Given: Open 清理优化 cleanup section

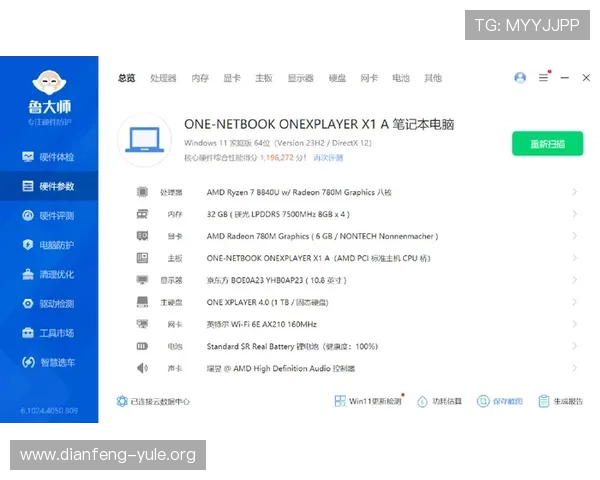Looking at the screenshot, I should tap(49, 274).
